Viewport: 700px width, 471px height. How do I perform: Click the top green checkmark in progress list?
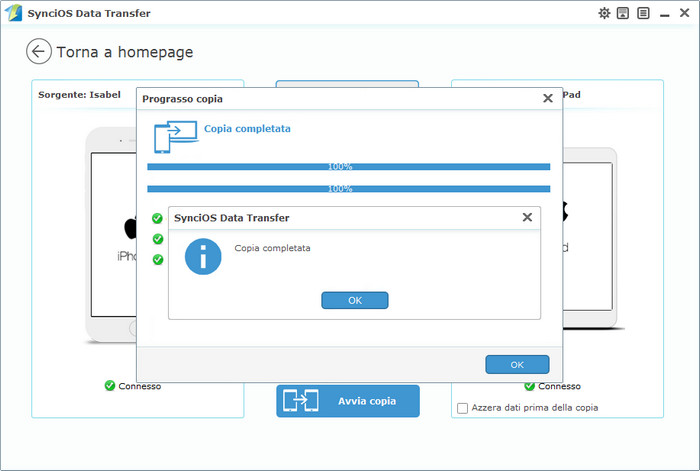(x=157, y=218)
